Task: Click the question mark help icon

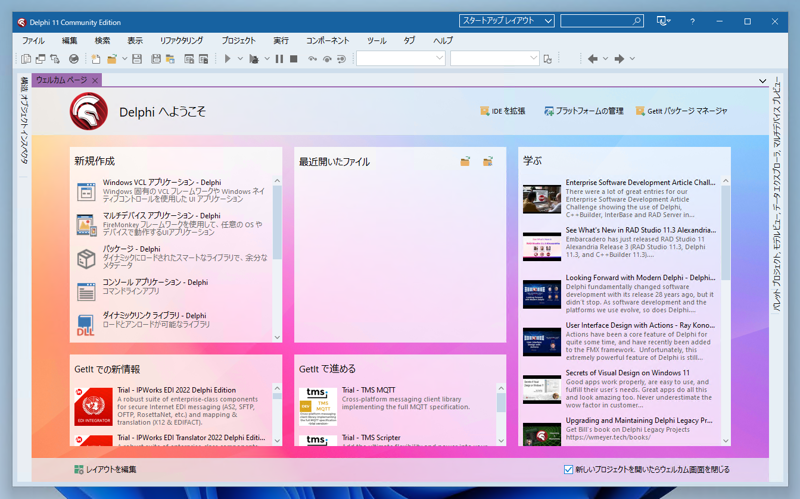Action: tap(692, 21)
